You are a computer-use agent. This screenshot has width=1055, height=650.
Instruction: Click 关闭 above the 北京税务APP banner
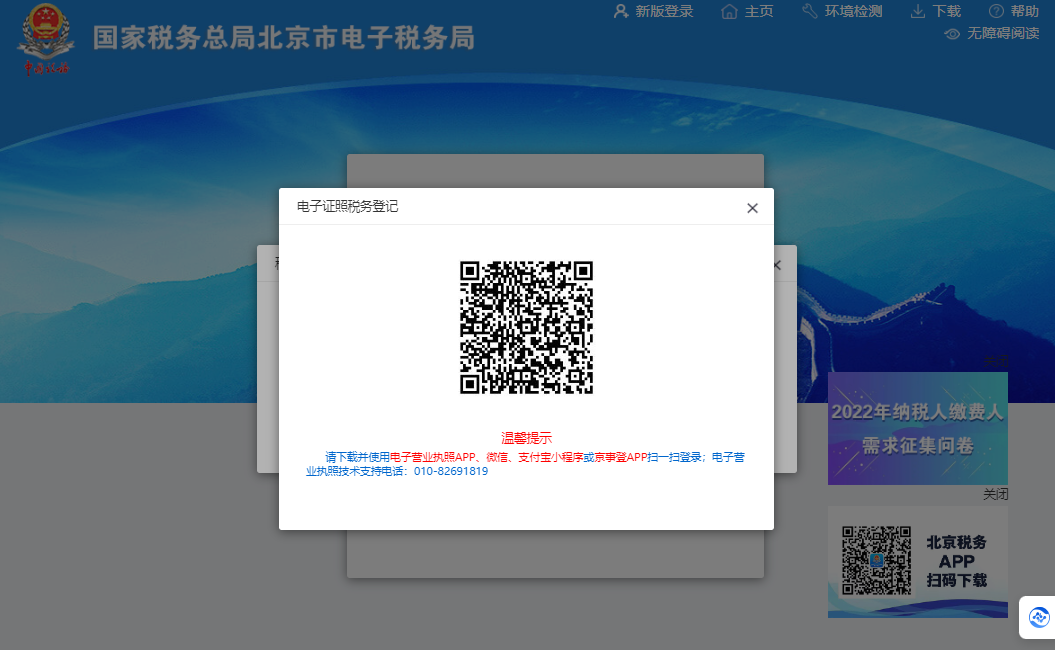click(995, 495)
